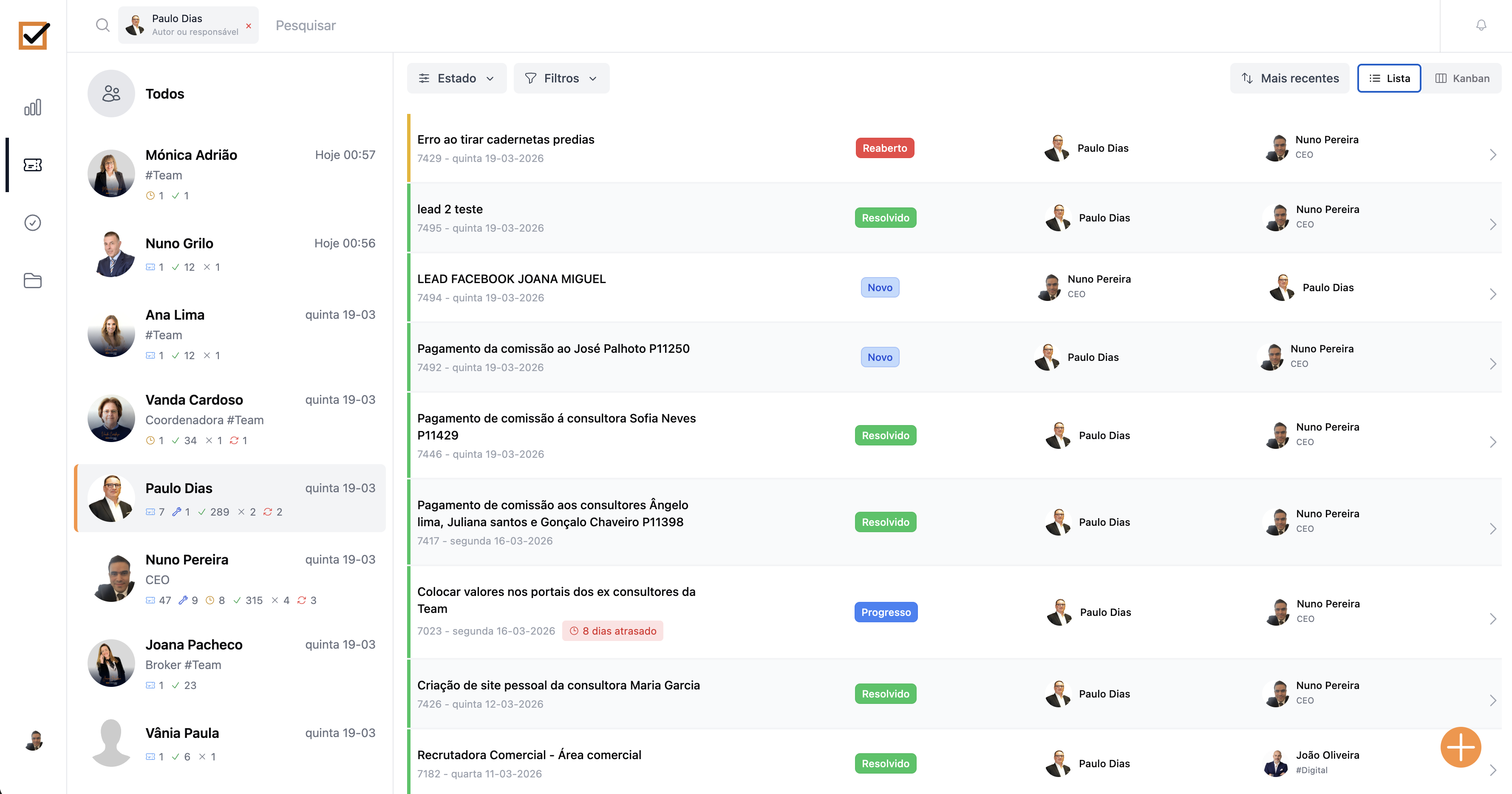Open the Filtros dropdown
Viewport: 1512px width, 794px height.
pos(561,78)
